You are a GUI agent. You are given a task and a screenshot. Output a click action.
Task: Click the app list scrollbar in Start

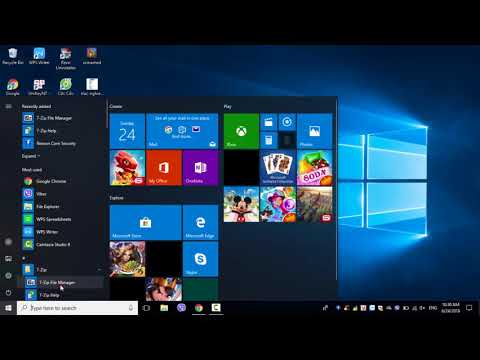click(x=107, y=113)
